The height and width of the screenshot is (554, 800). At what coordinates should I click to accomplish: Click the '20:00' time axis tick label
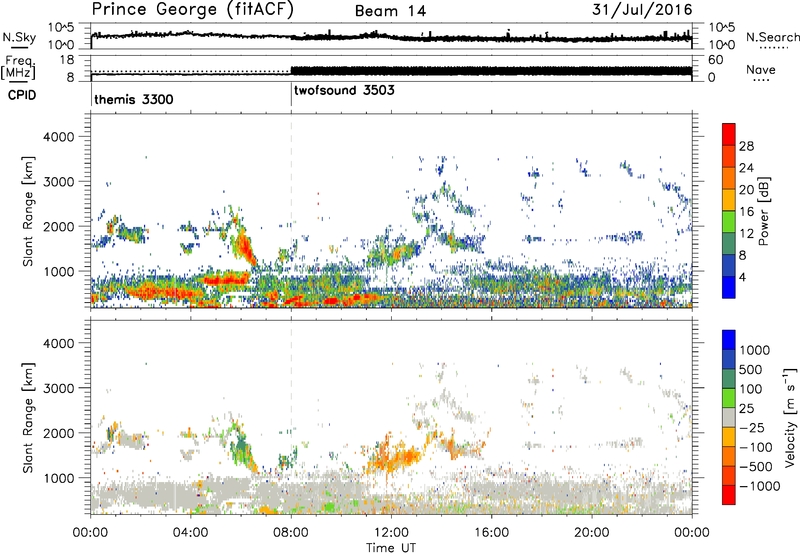click(x=592, y=533)
